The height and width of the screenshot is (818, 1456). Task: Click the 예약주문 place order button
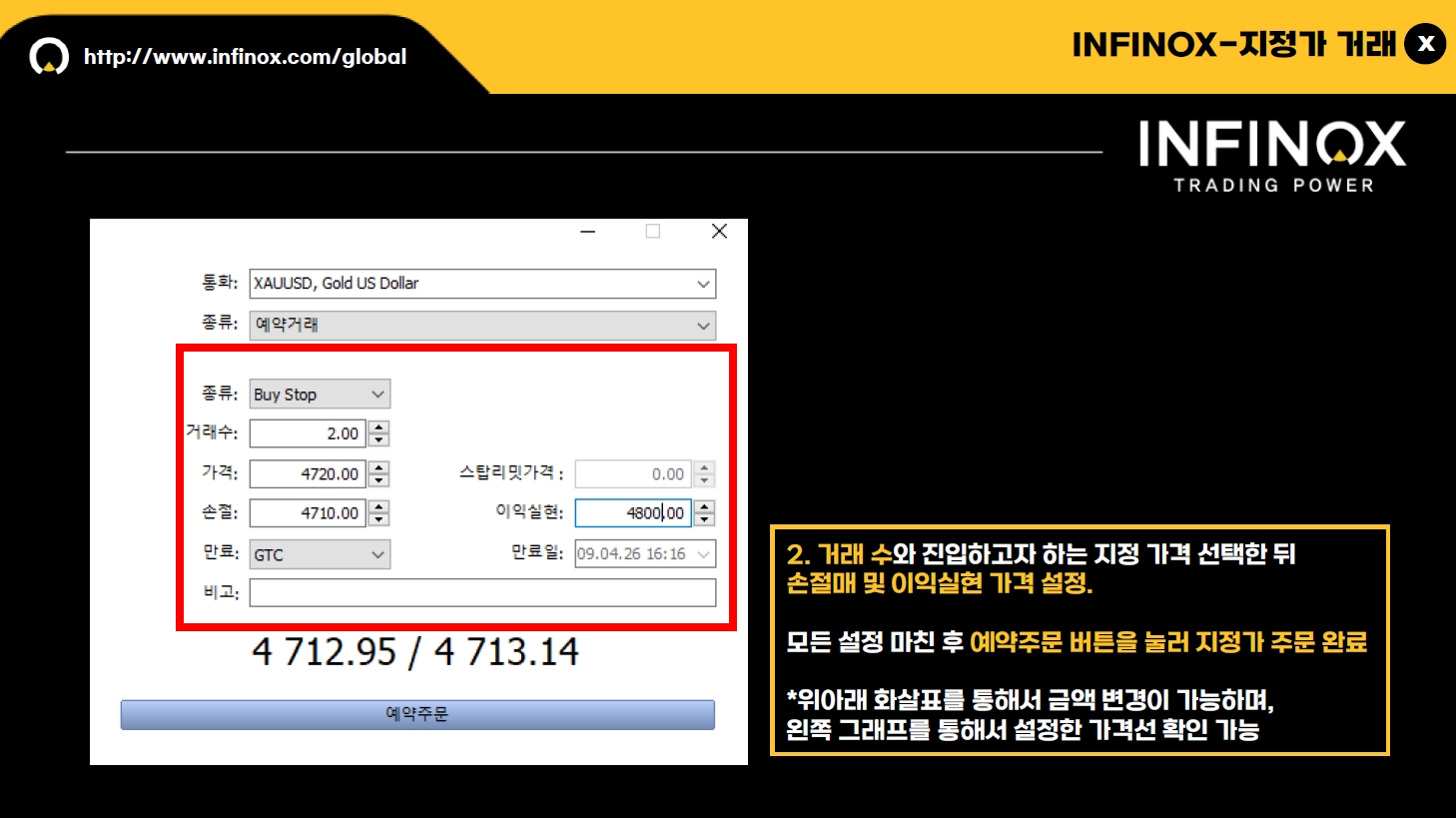tap(417, 714)
